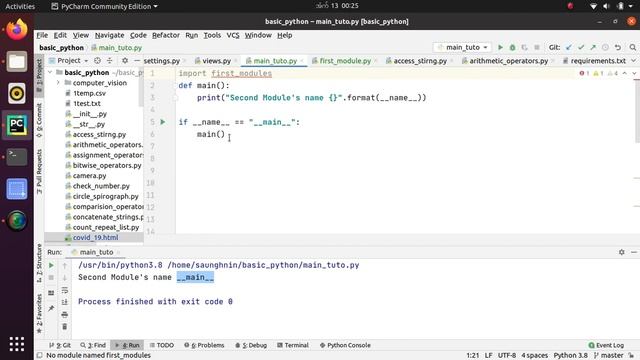
Task: Open the Terminal tool window
Action: click(x=293, y=345)
